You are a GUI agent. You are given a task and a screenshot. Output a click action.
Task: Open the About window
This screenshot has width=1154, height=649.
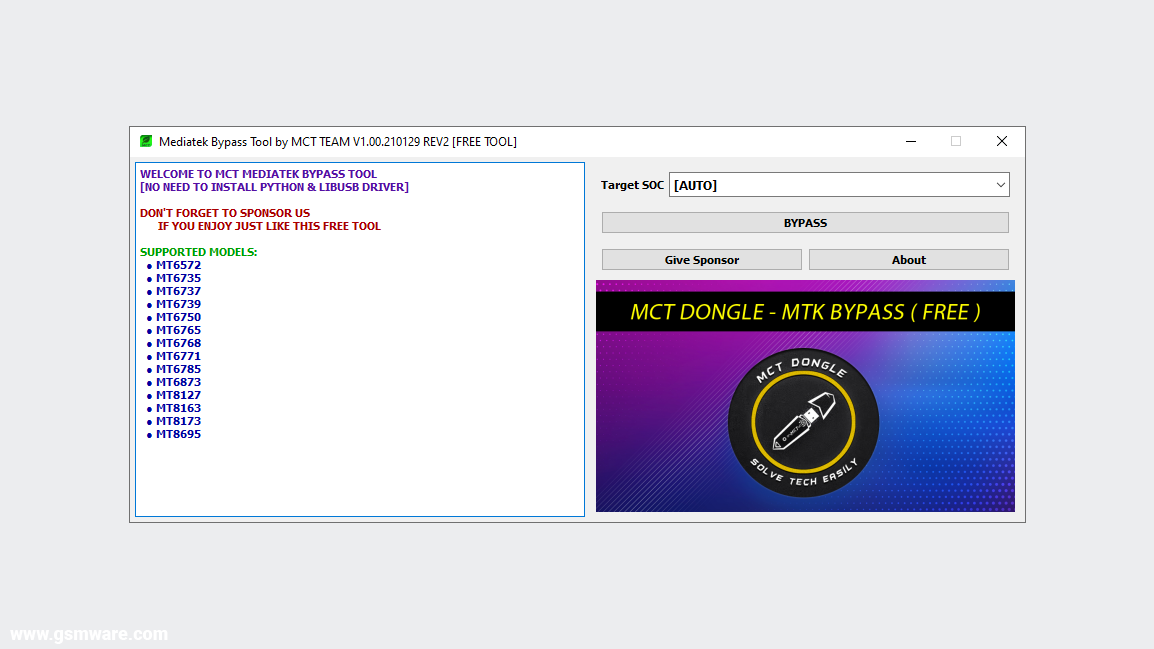pos(908,259)
